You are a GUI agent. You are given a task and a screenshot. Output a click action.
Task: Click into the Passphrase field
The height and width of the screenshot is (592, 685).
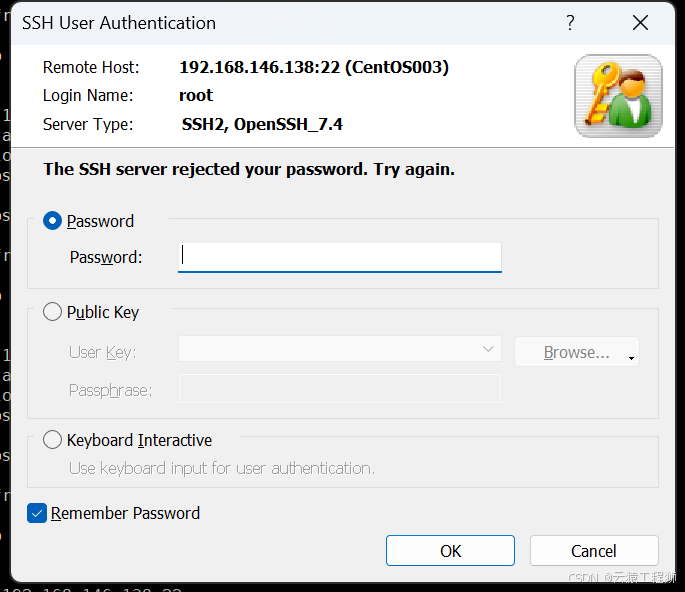[x=339, y=388]
